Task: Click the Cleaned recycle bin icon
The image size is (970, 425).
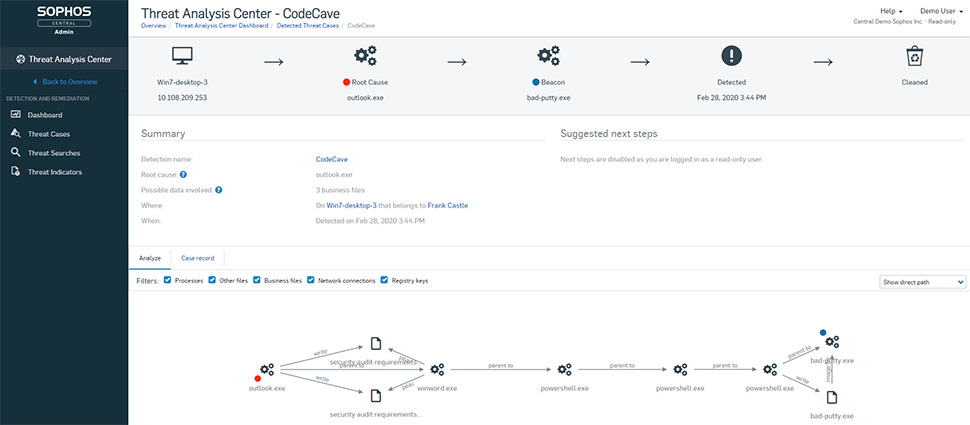Action: [914, 56]
